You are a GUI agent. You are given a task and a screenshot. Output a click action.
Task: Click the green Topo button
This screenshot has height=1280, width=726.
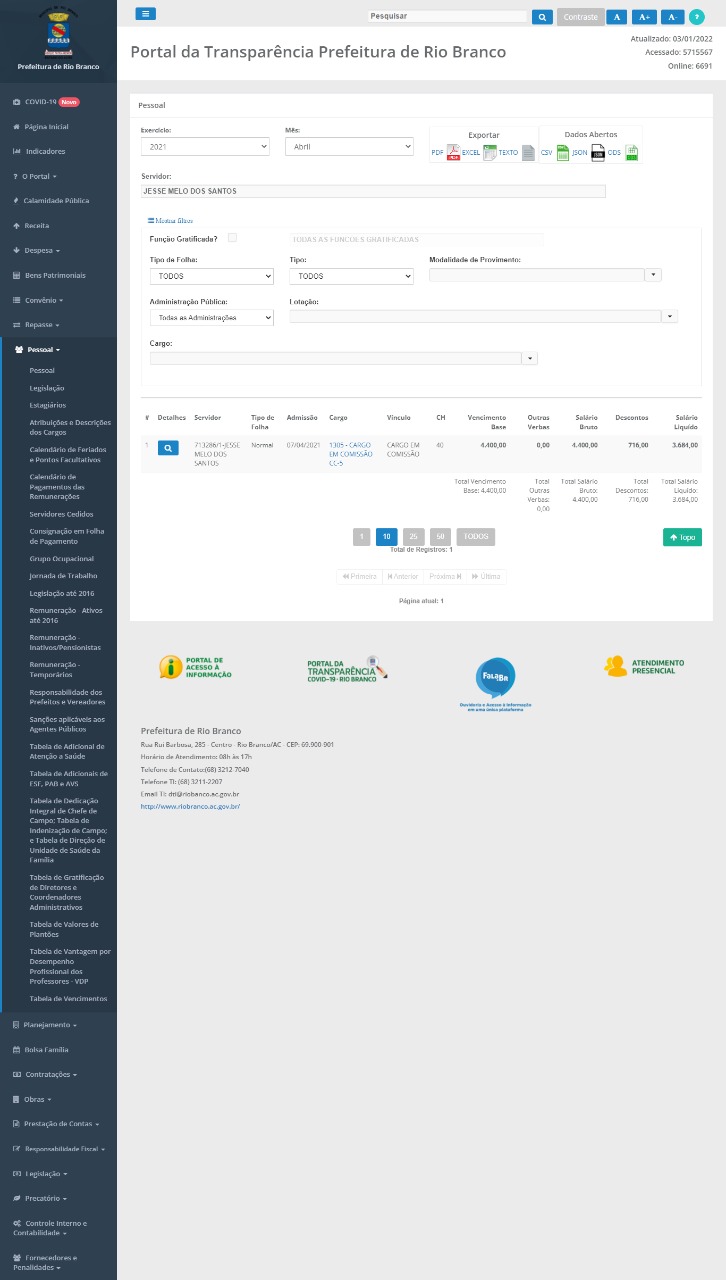[x=682, y=537]
